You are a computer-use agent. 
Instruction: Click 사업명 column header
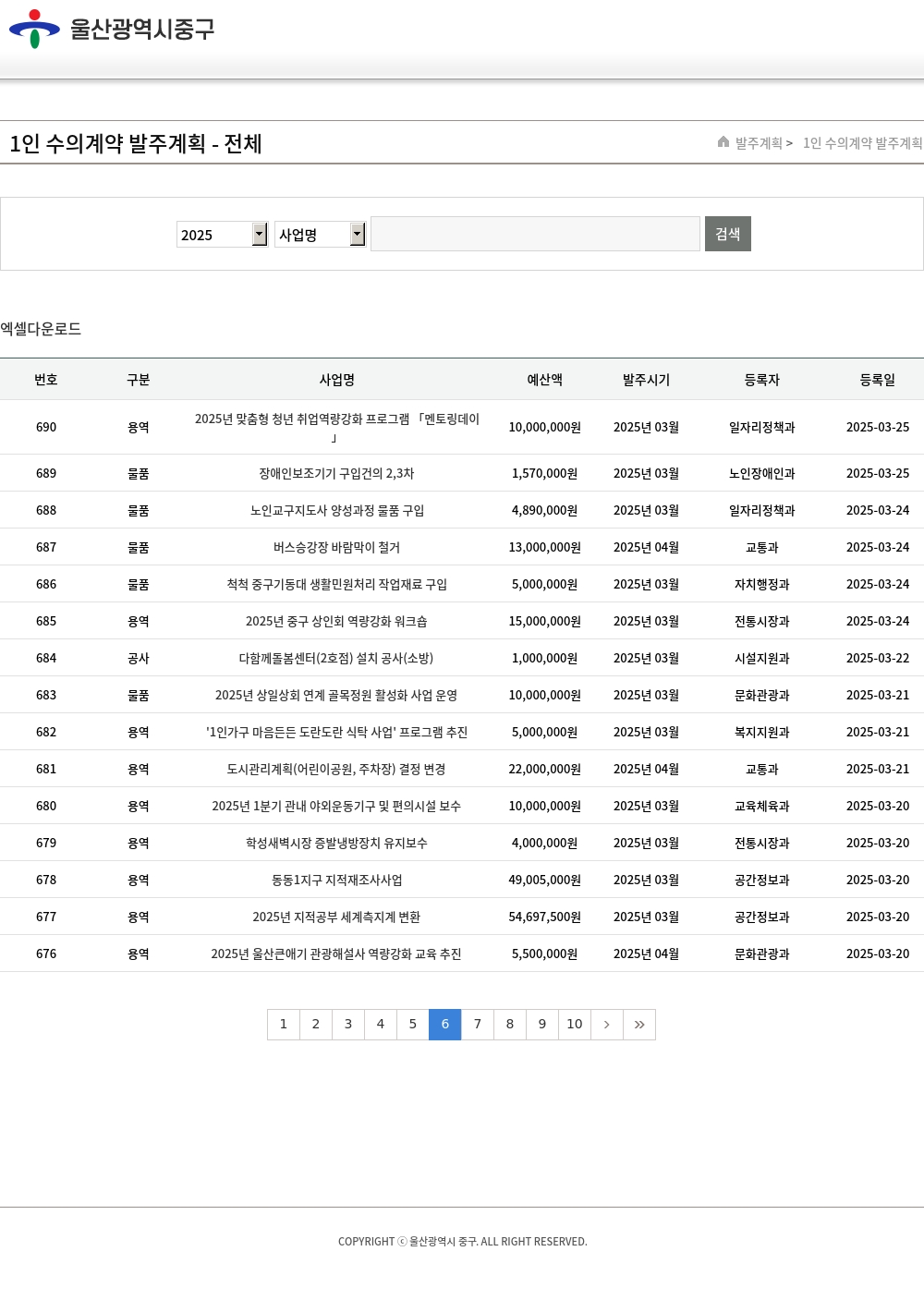tap(337, 380)
